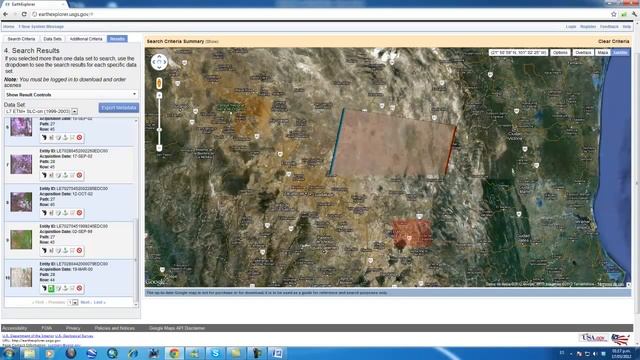Go to Next results page
This screenshot has width=640, height=360.
pyautogui.click(x=85, y=302)
